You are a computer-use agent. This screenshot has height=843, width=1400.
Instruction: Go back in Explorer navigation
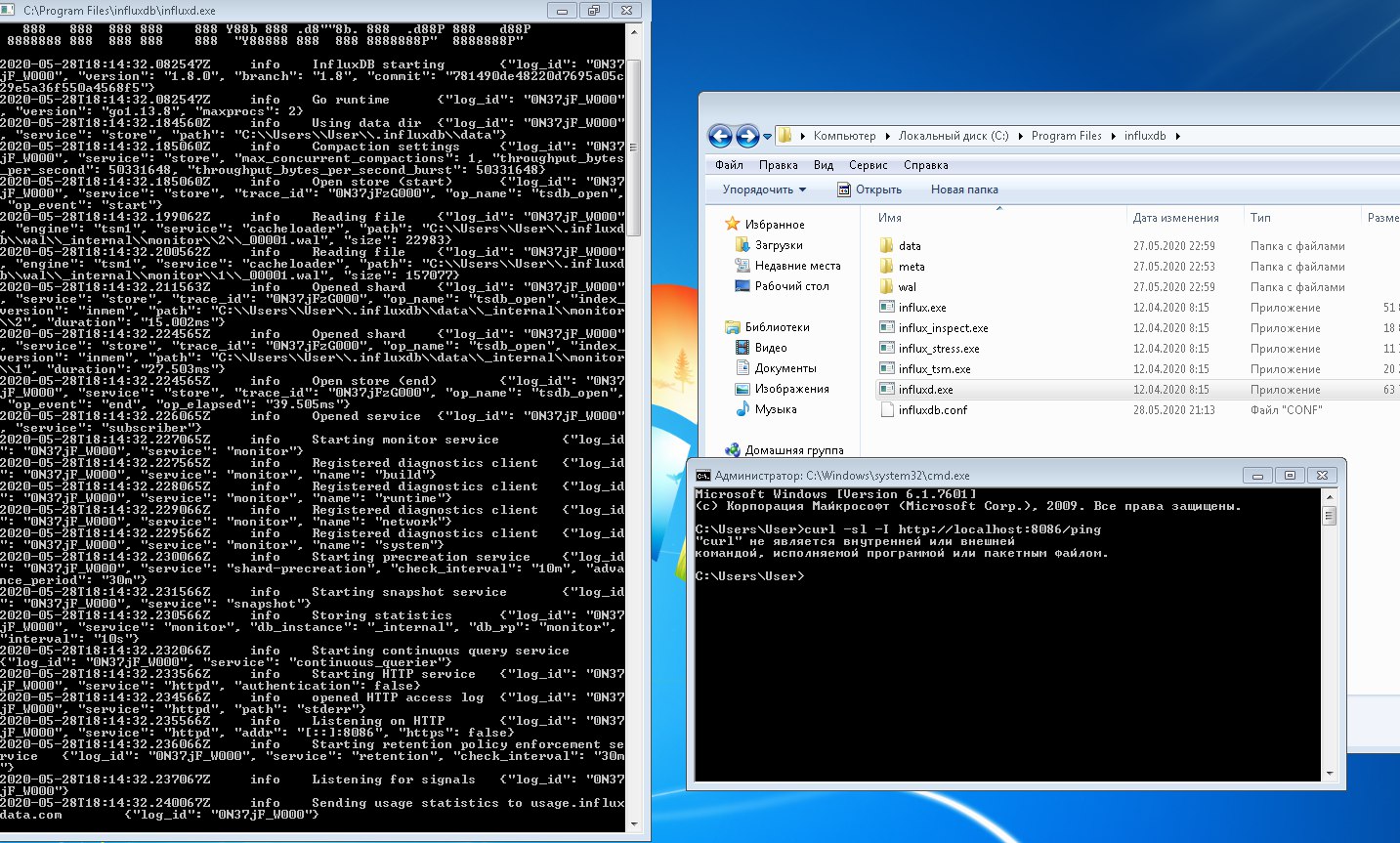[720, 136]
